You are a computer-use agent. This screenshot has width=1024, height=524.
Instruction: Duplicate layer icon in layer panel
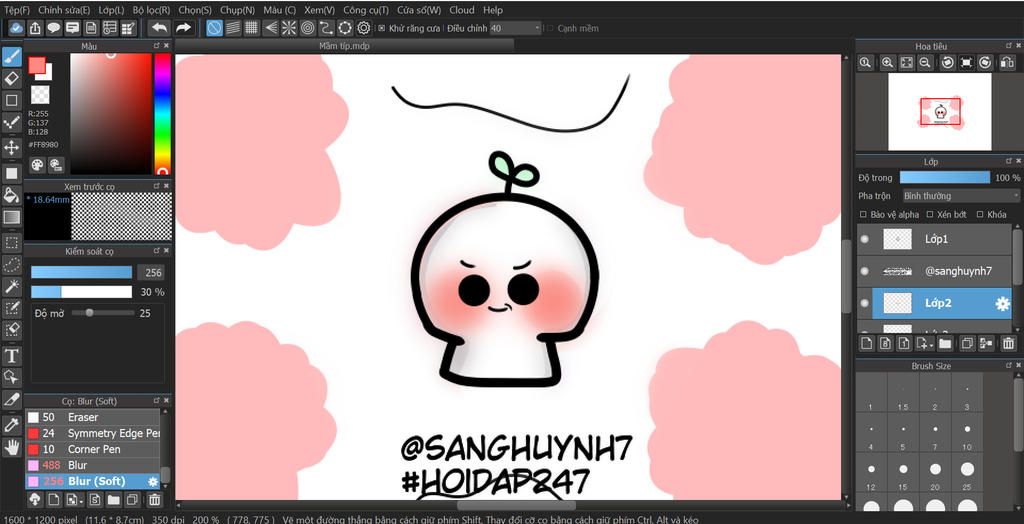click(x=967, y=342)
